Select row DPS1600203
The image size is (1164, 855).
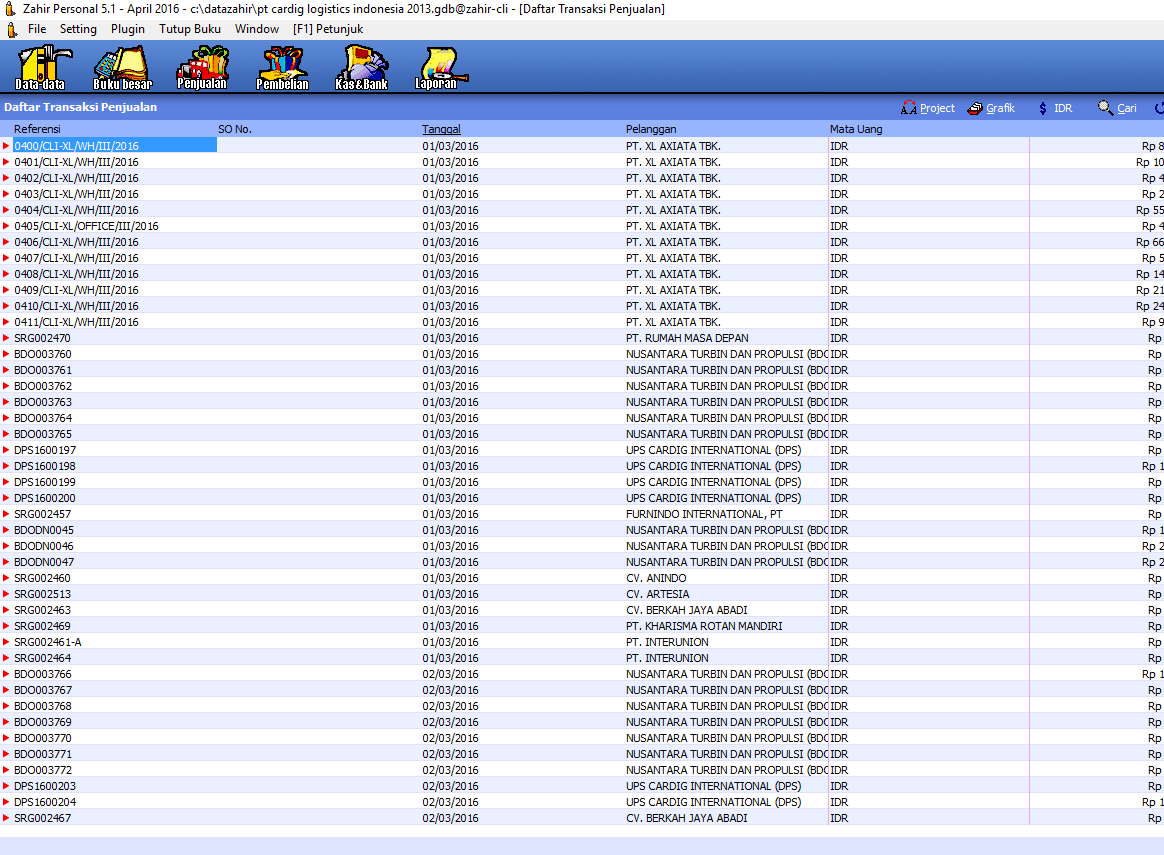click(582, 786)
